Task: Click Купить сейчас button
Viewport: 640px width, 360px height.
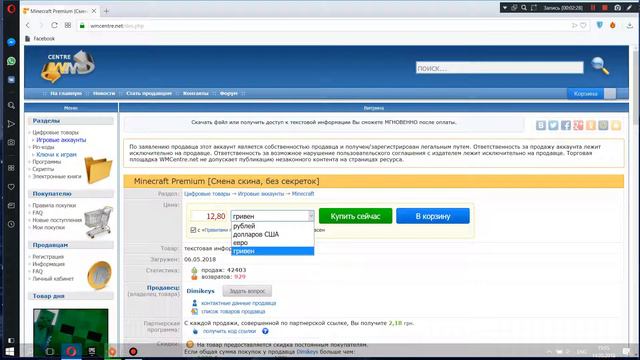Action: (356, 216)
